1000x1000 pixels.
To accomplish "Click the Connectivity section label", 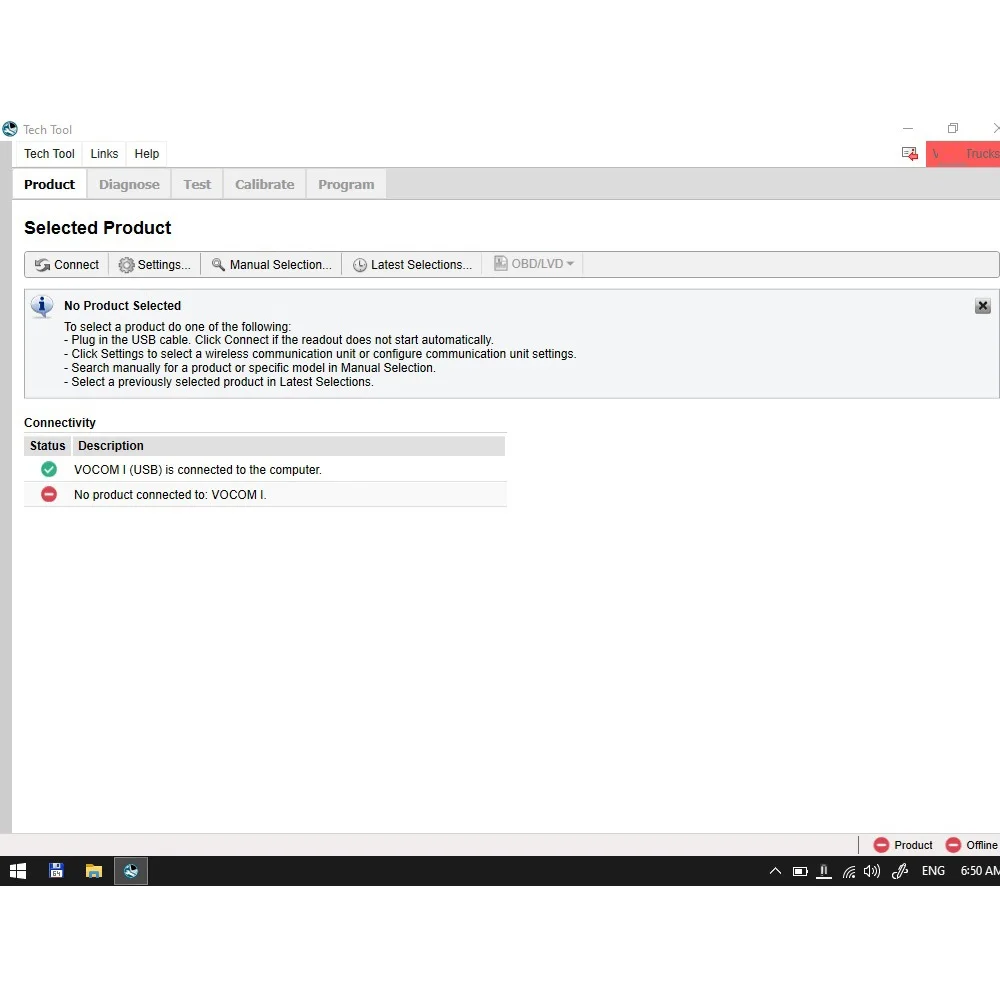I will pos(60,423).
